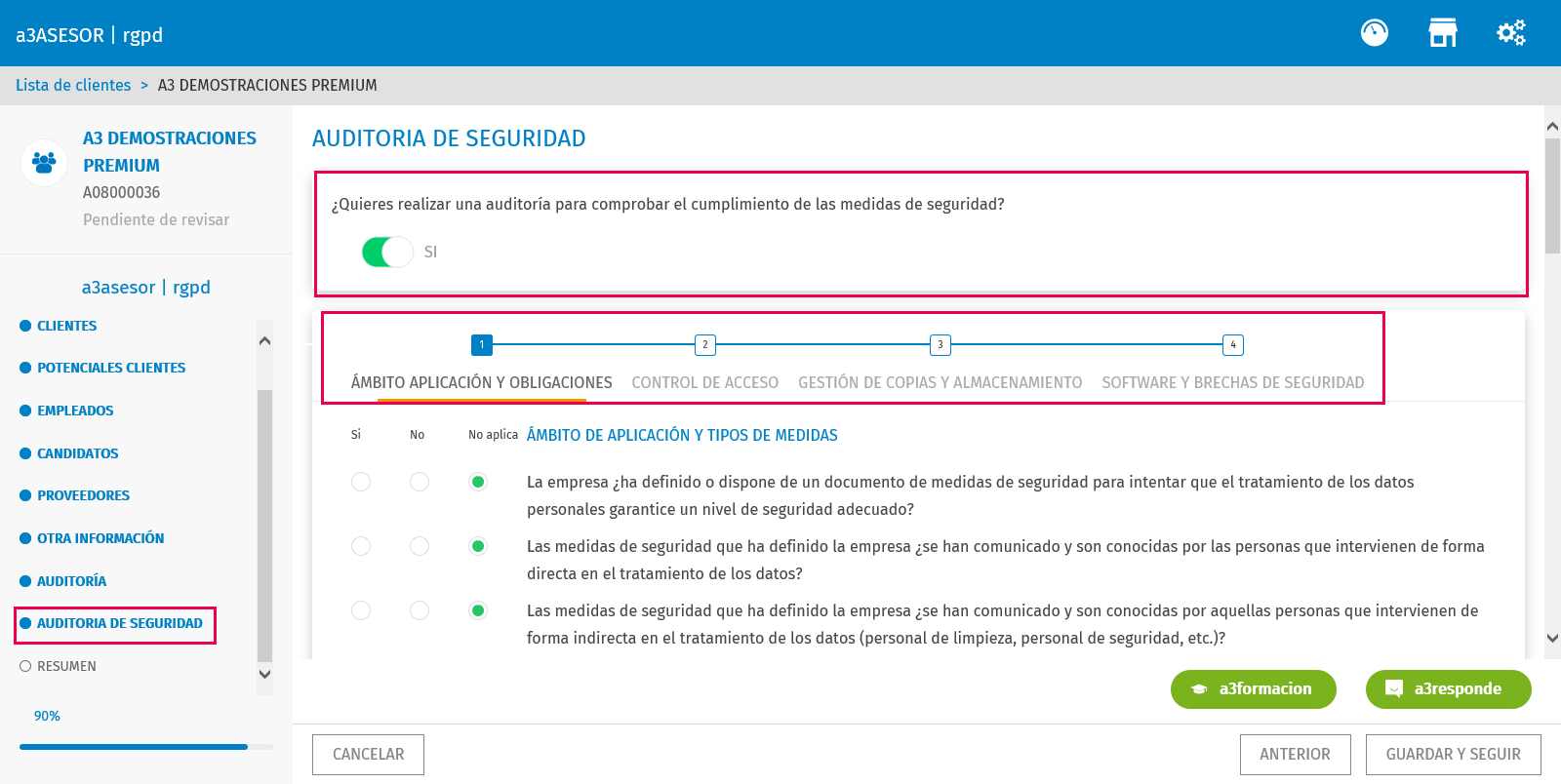
Task: Open GESTIÓN DE COPIAS Y ALMACENAMIENTO tab
Action: (941, 382)
